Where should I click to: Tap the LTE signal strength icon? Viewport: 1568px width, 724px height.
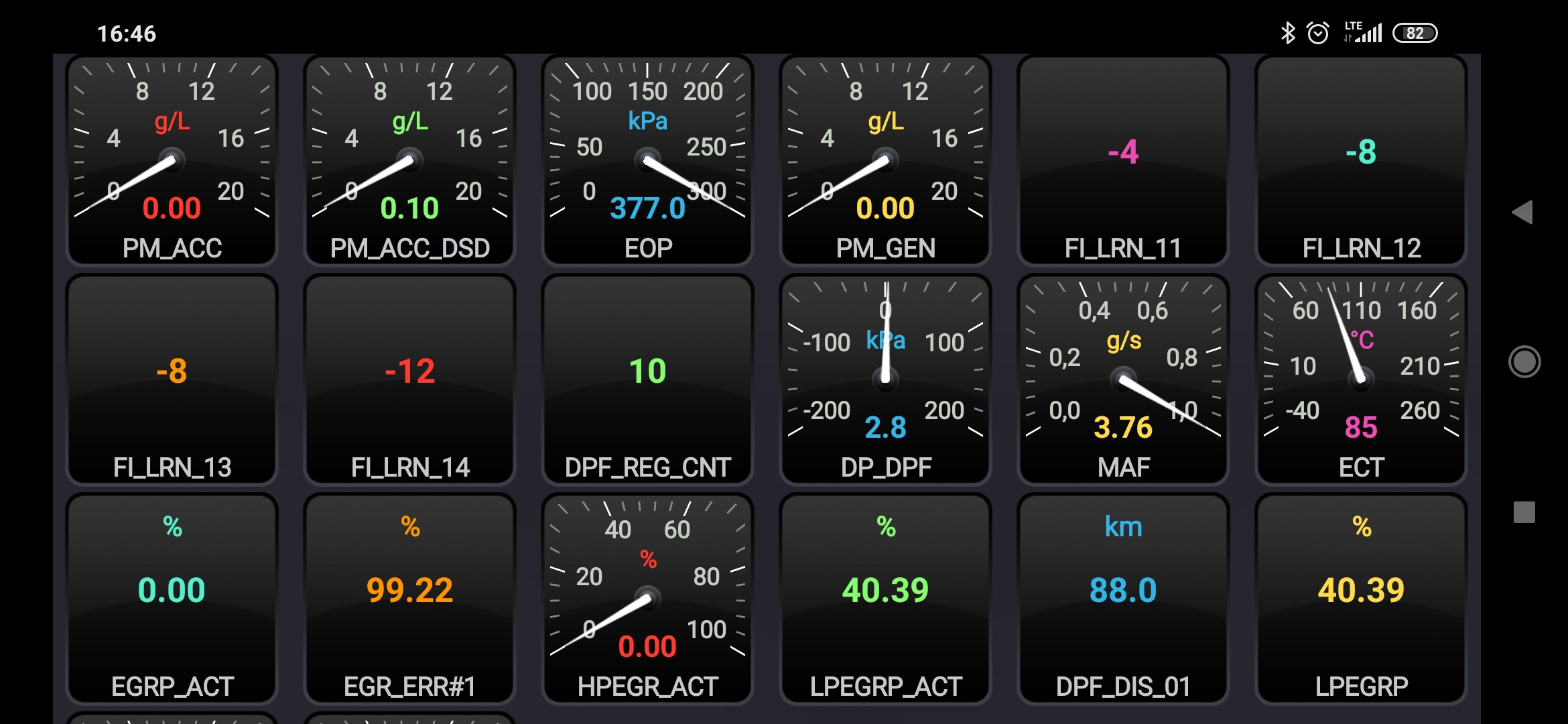(x=1363, y=33)
